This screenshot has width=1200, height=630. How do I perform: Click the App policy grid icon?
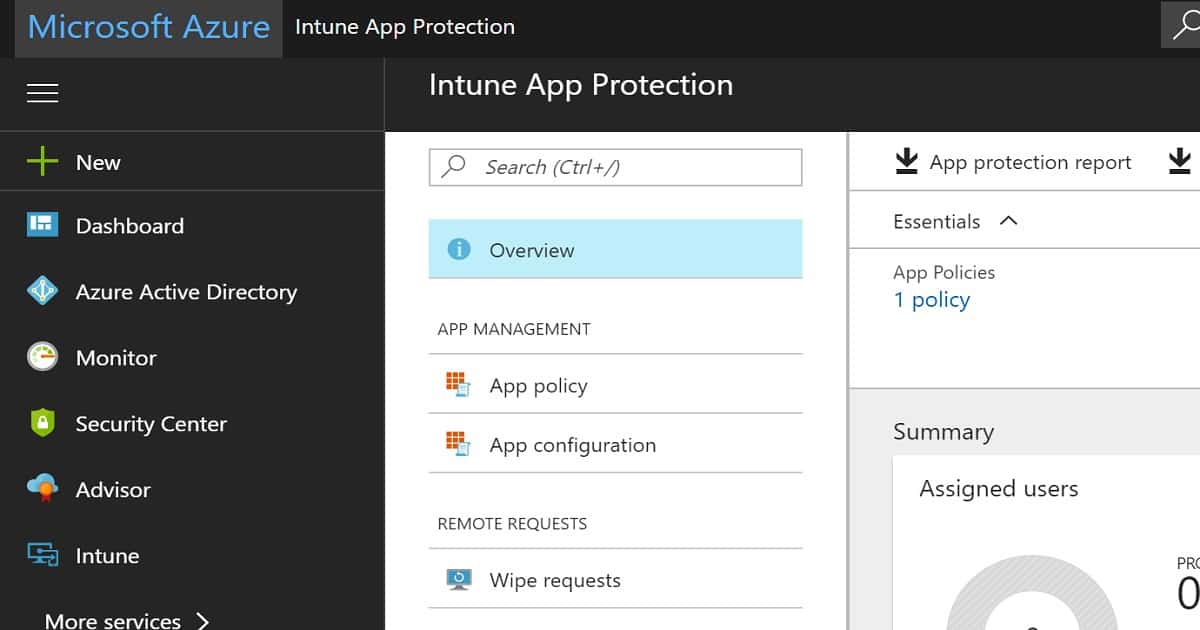(x=458, y=385)
